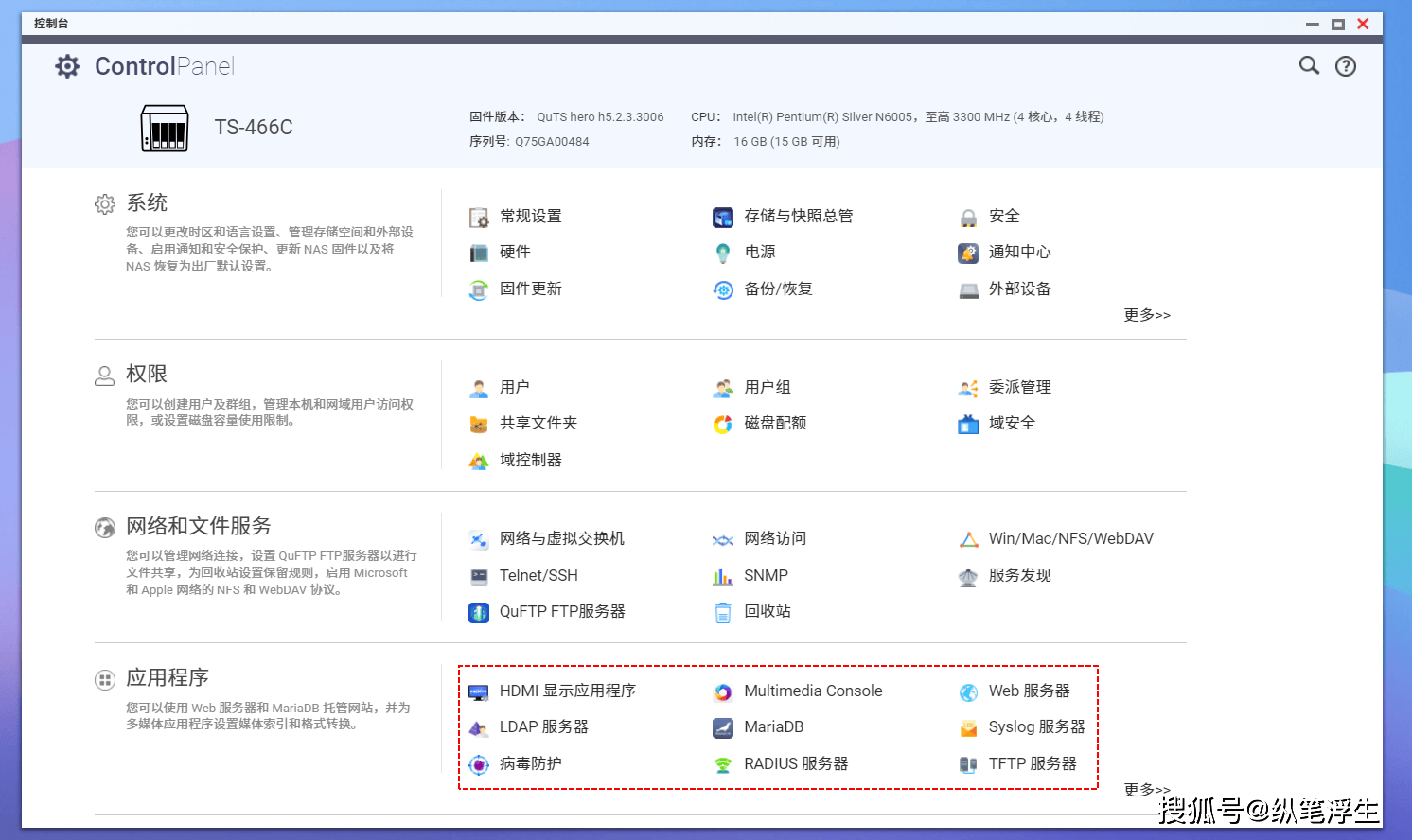Viewport: 1412px width, 840px height.
Task: Open the 用户组 user groups icon
Action: pos(723,388)
